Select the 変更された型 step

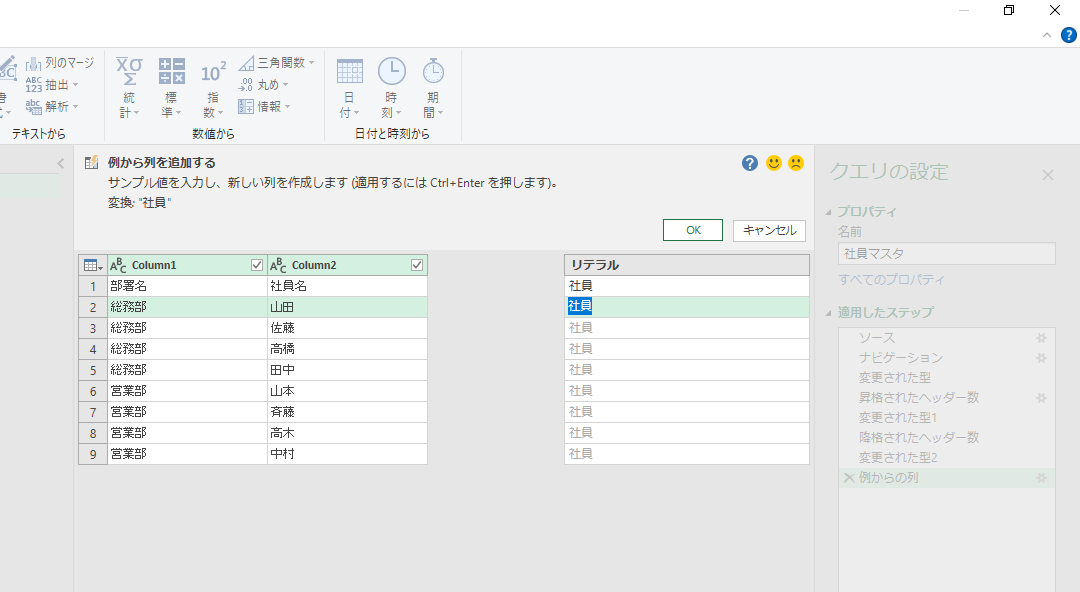pyautogui.click(x=946, y=378)
